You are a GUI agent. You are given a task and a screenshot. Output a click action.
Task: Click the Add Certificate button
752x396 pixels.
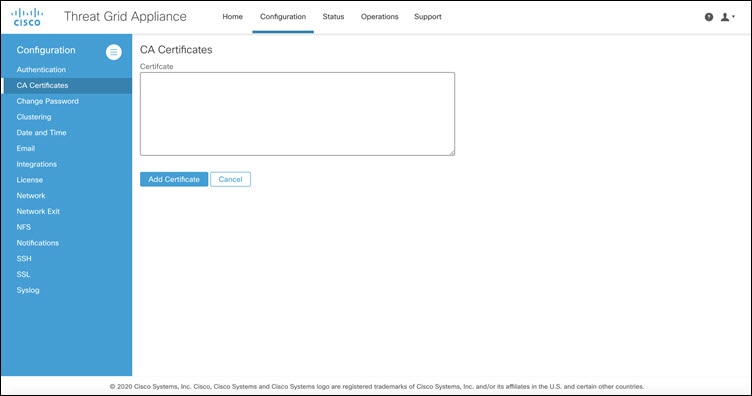pyautogui.click(x=174, y=179)
